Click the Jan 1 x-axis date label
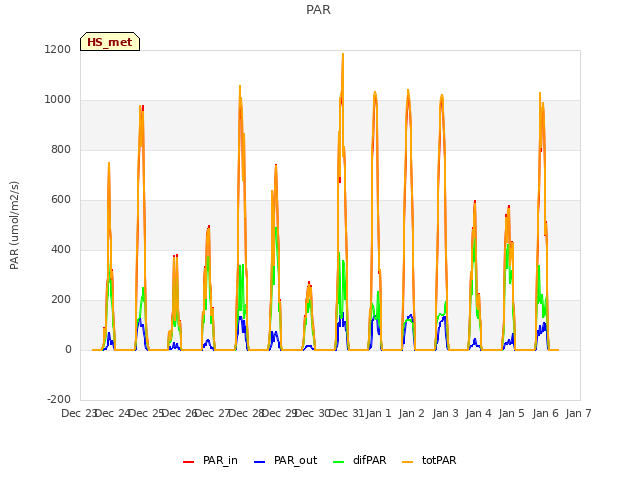The width and height of the screenshot is (640, 480). [x=378, y=413]
